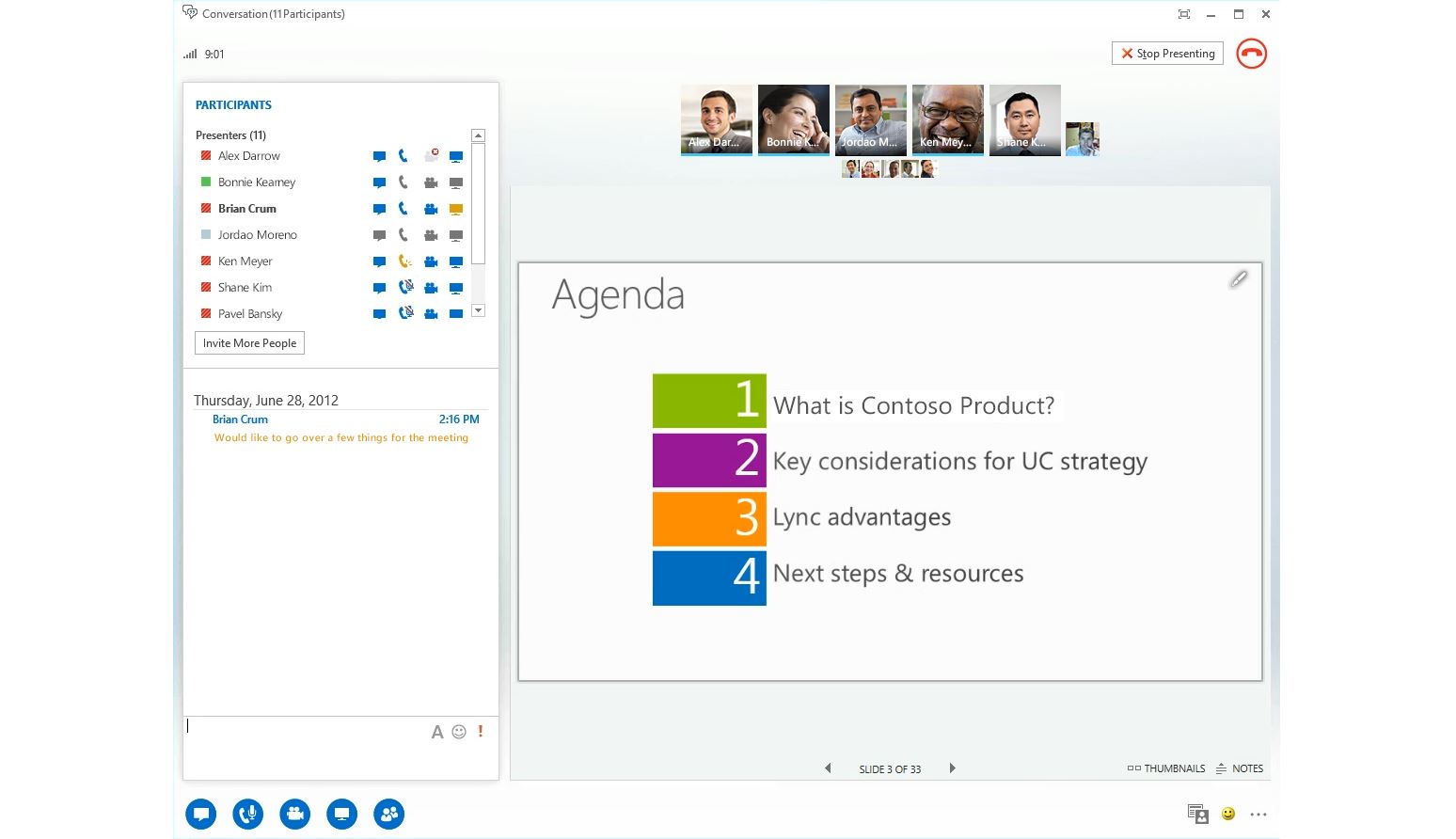1456x839 pixels.
Task: Click the strip of small participant photos
Action: click(x=890, y=169)
